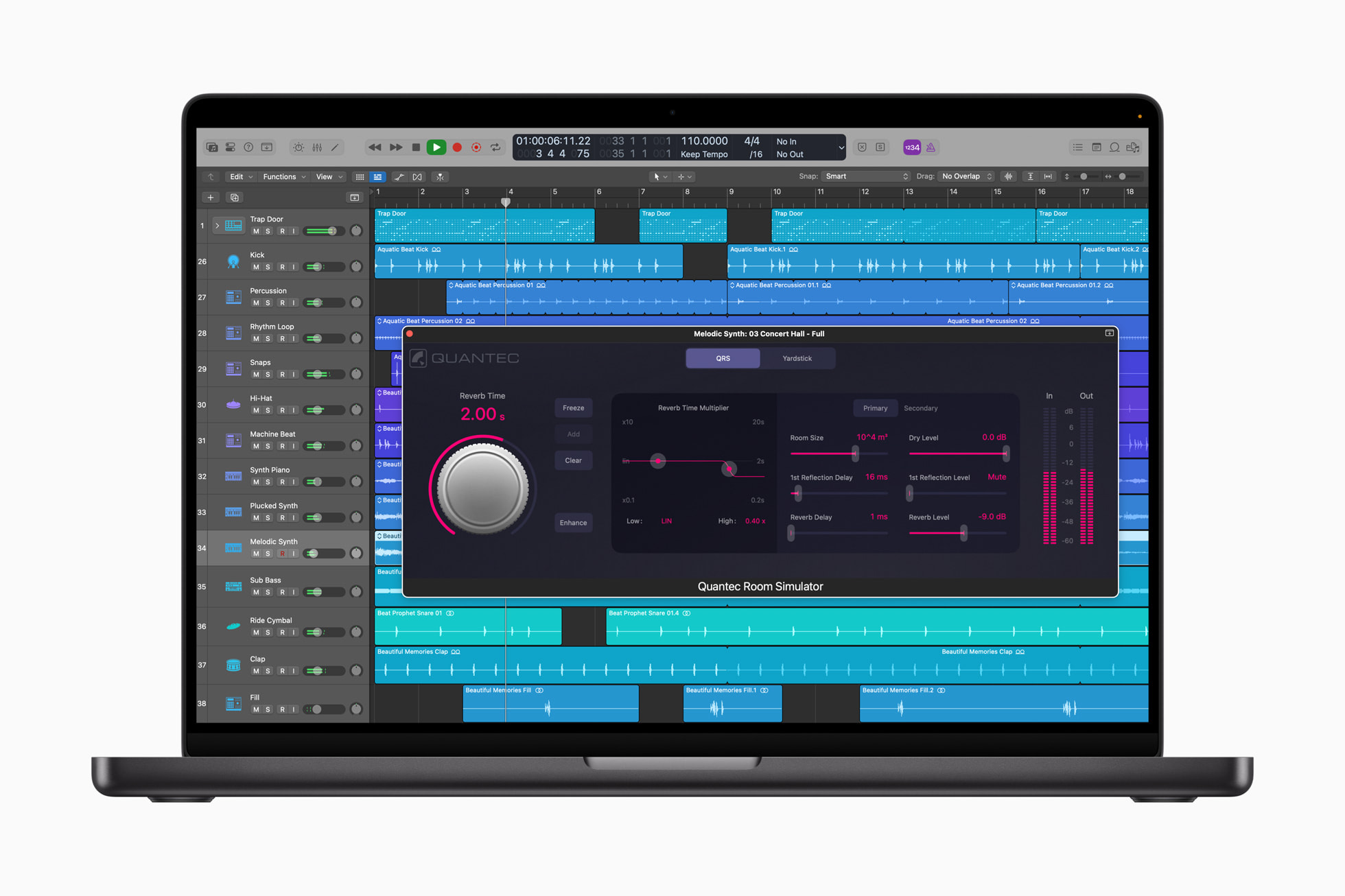Open the Mixer icon in the control bar

317,147
